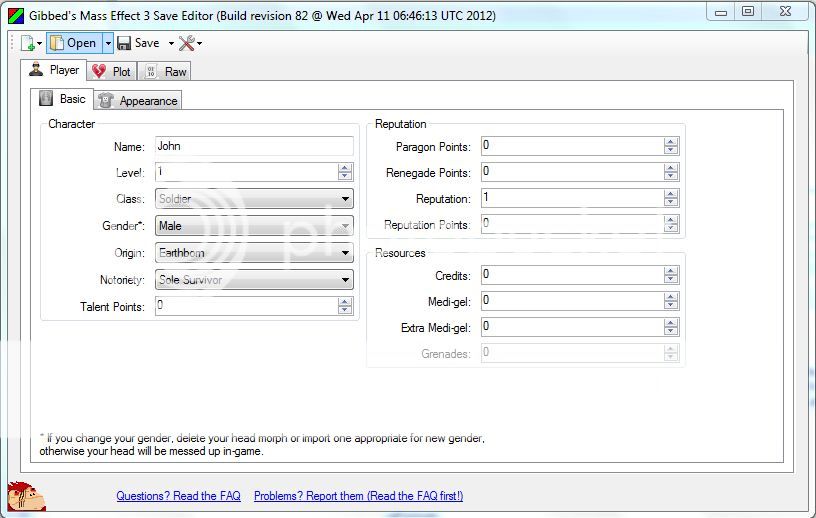Click the Medi-gel value field
Screen dimensions: 816x518
click(572, 301)
